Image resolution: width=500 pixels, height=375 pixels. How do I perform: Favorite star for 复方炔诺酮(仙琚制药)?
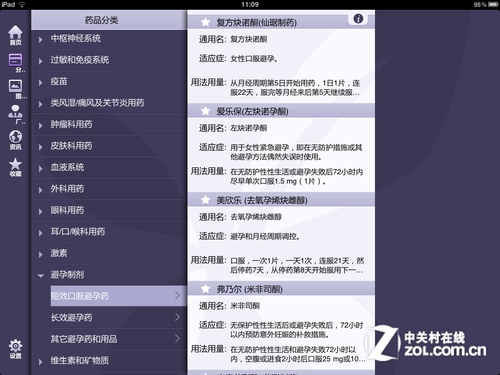(206, 22)
